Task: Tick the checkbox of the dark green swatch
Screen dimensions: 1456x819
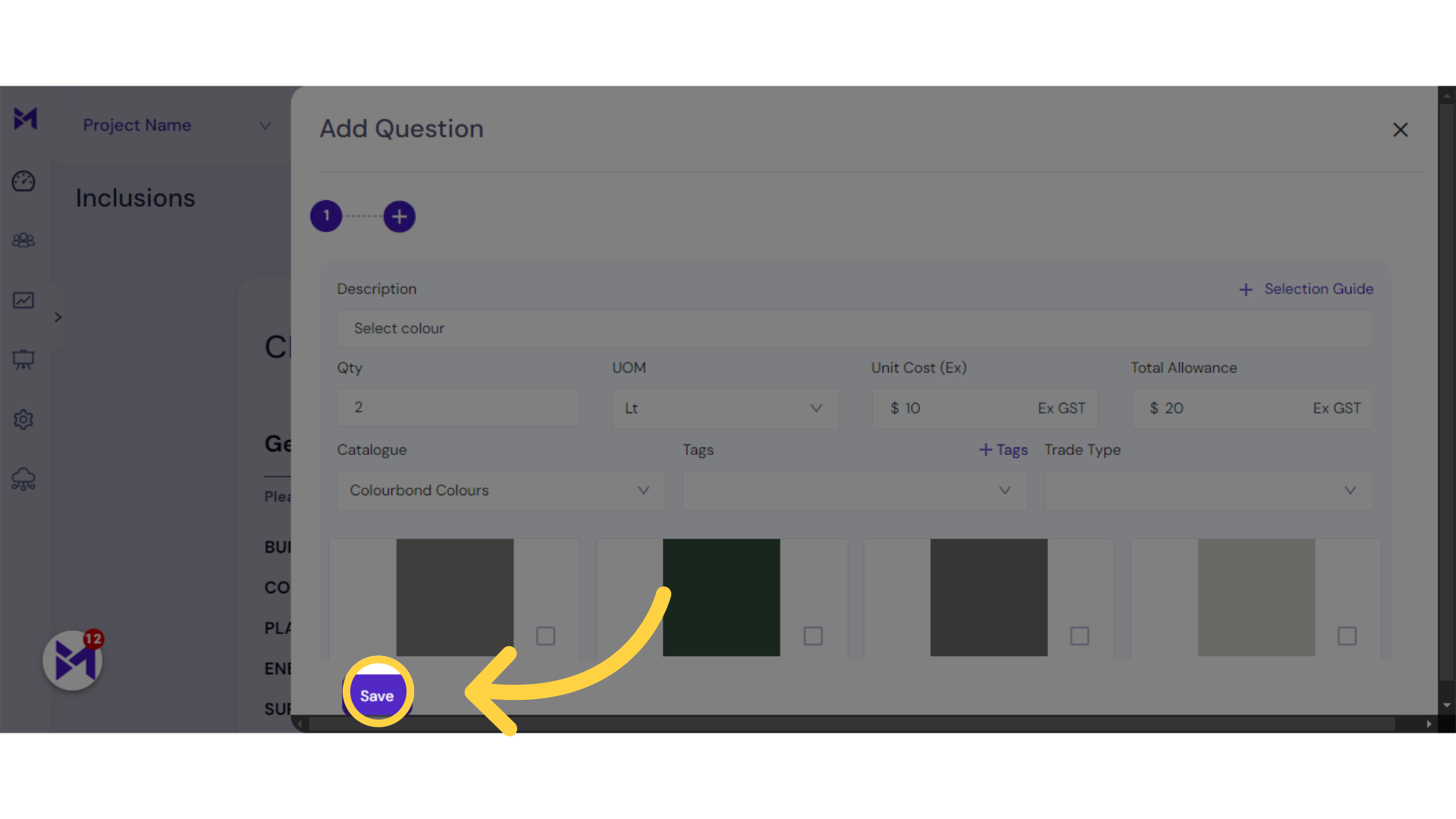Action: point(813,635)
